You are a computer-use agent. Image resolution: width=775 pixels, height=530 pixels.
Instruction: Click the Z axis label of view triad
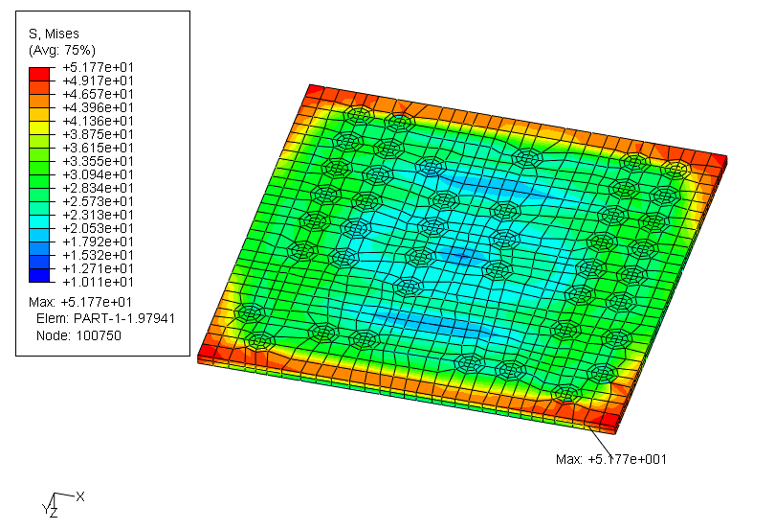pyautogui.click(x=54, y=513)
